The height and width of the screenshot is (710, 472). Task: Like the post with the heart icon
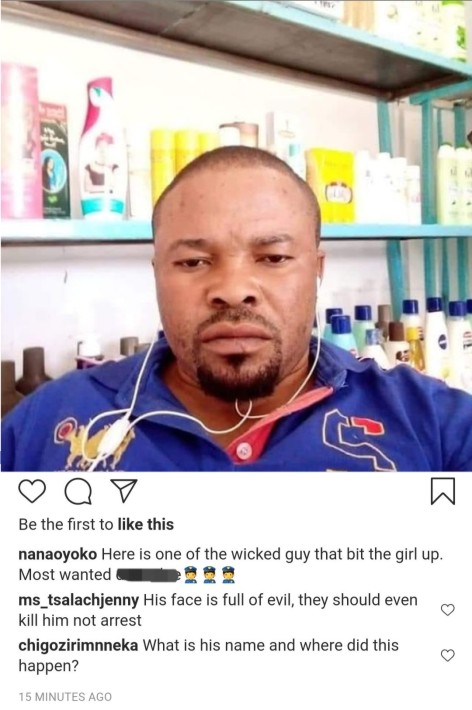[x=33, y=492]
